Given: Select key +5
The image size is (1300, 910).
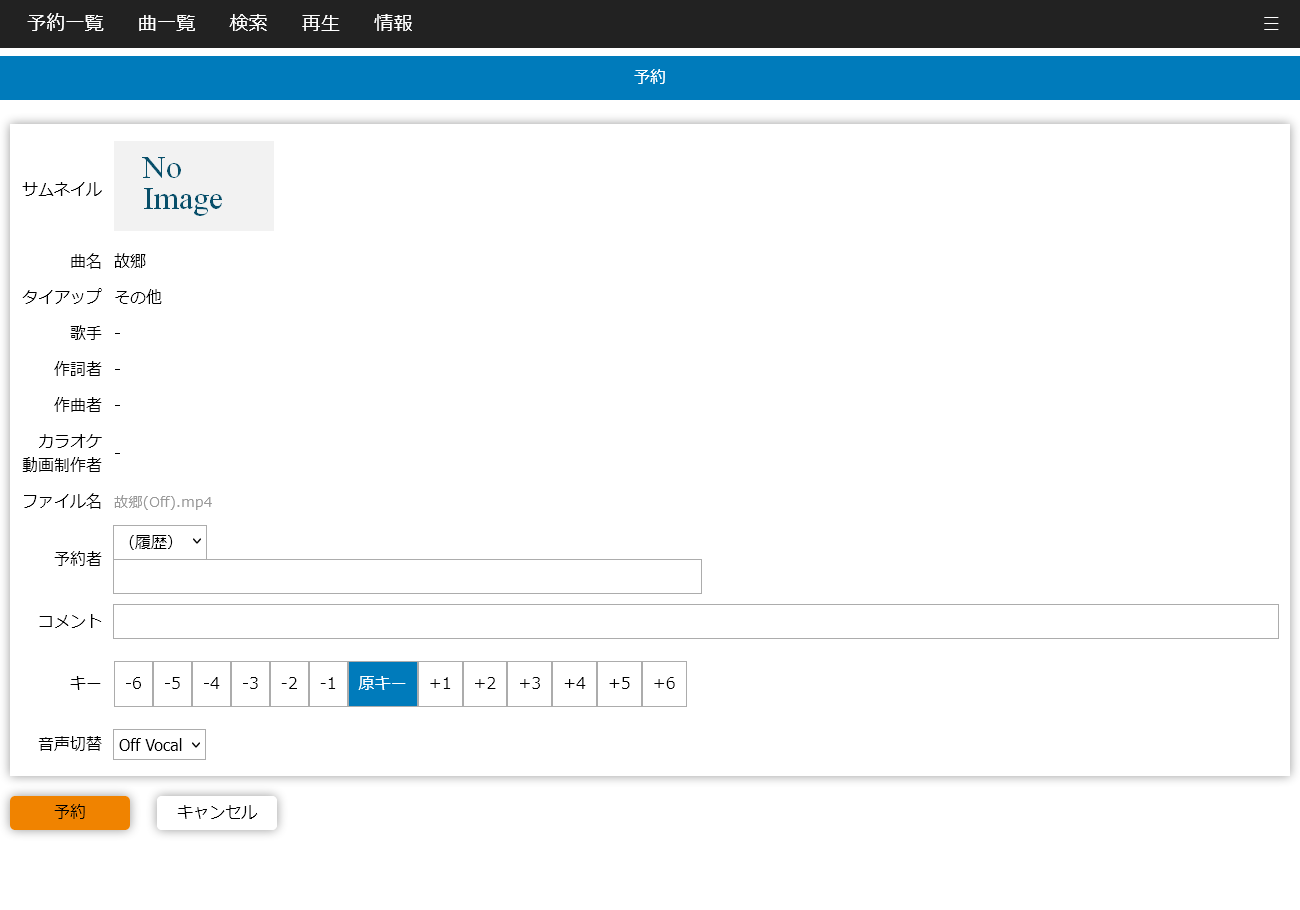Looking at the screenshot, I should [x=619, y=684].
